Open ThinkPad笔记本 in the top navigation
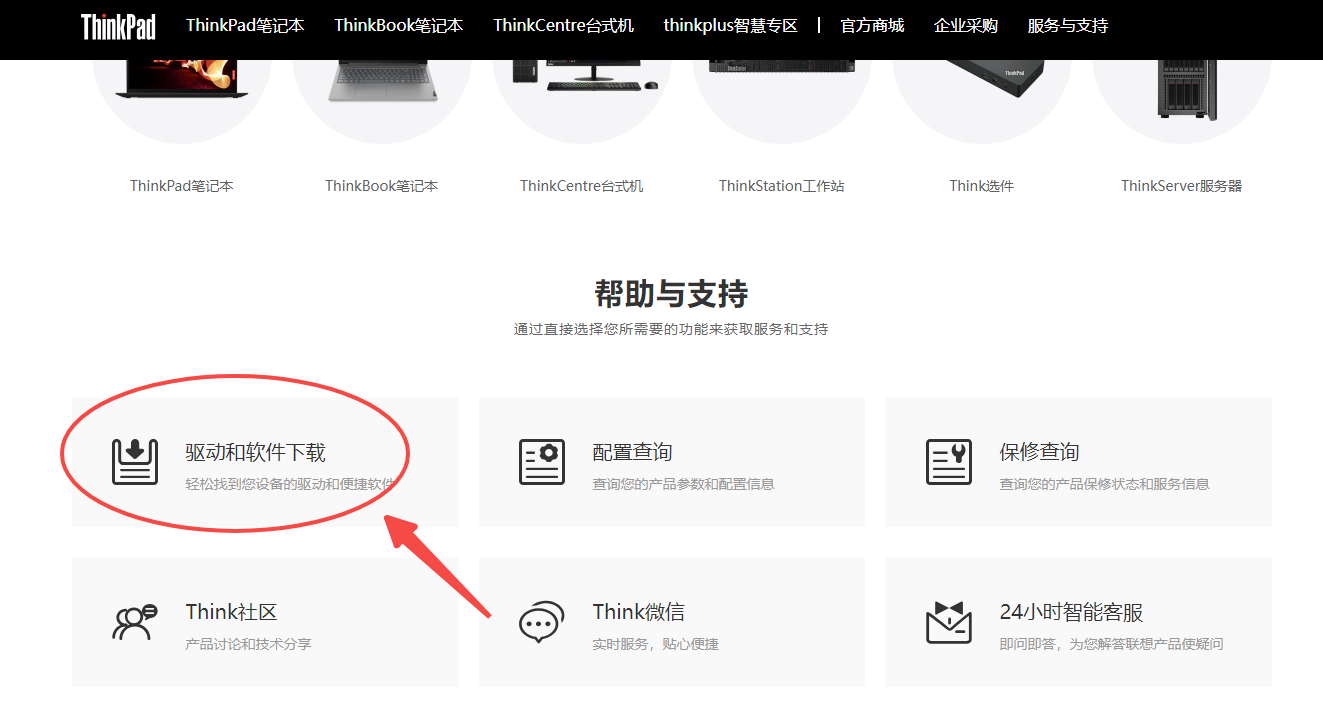 pos(245,26)
